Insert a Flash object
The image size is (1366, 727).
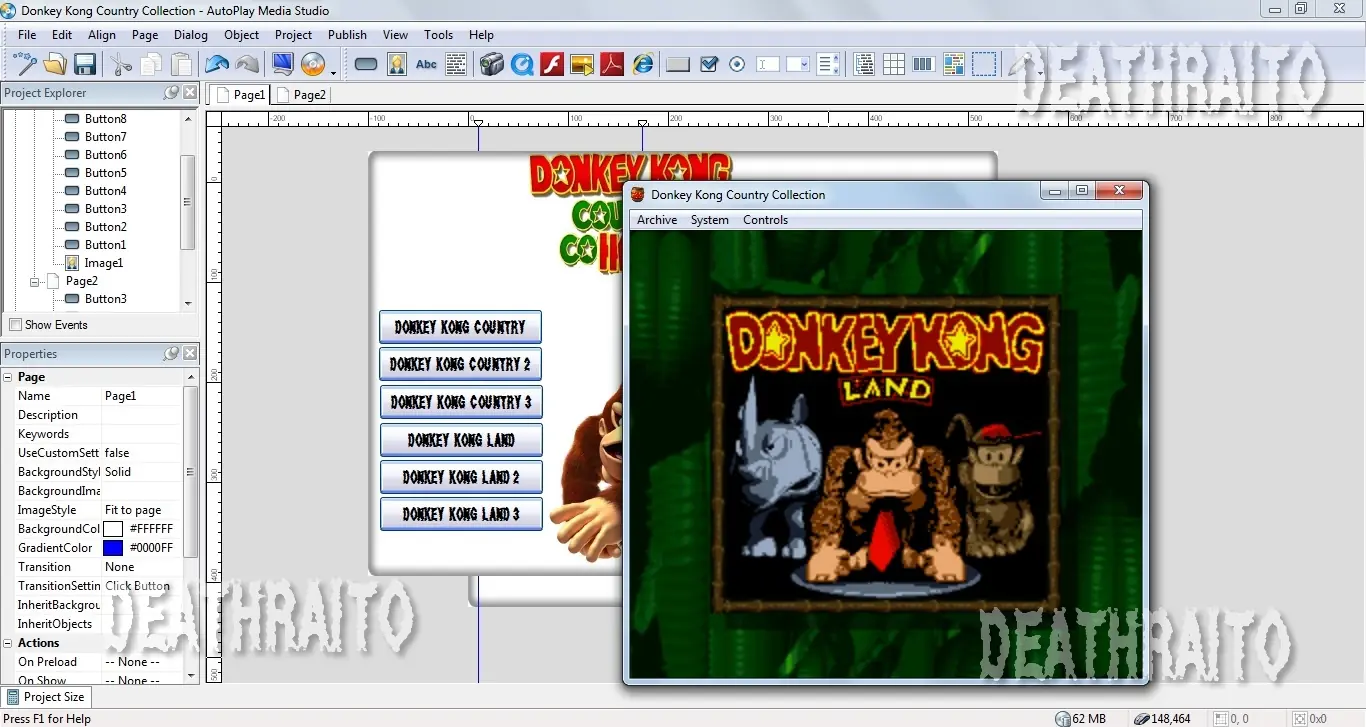[x=552, y=65]
